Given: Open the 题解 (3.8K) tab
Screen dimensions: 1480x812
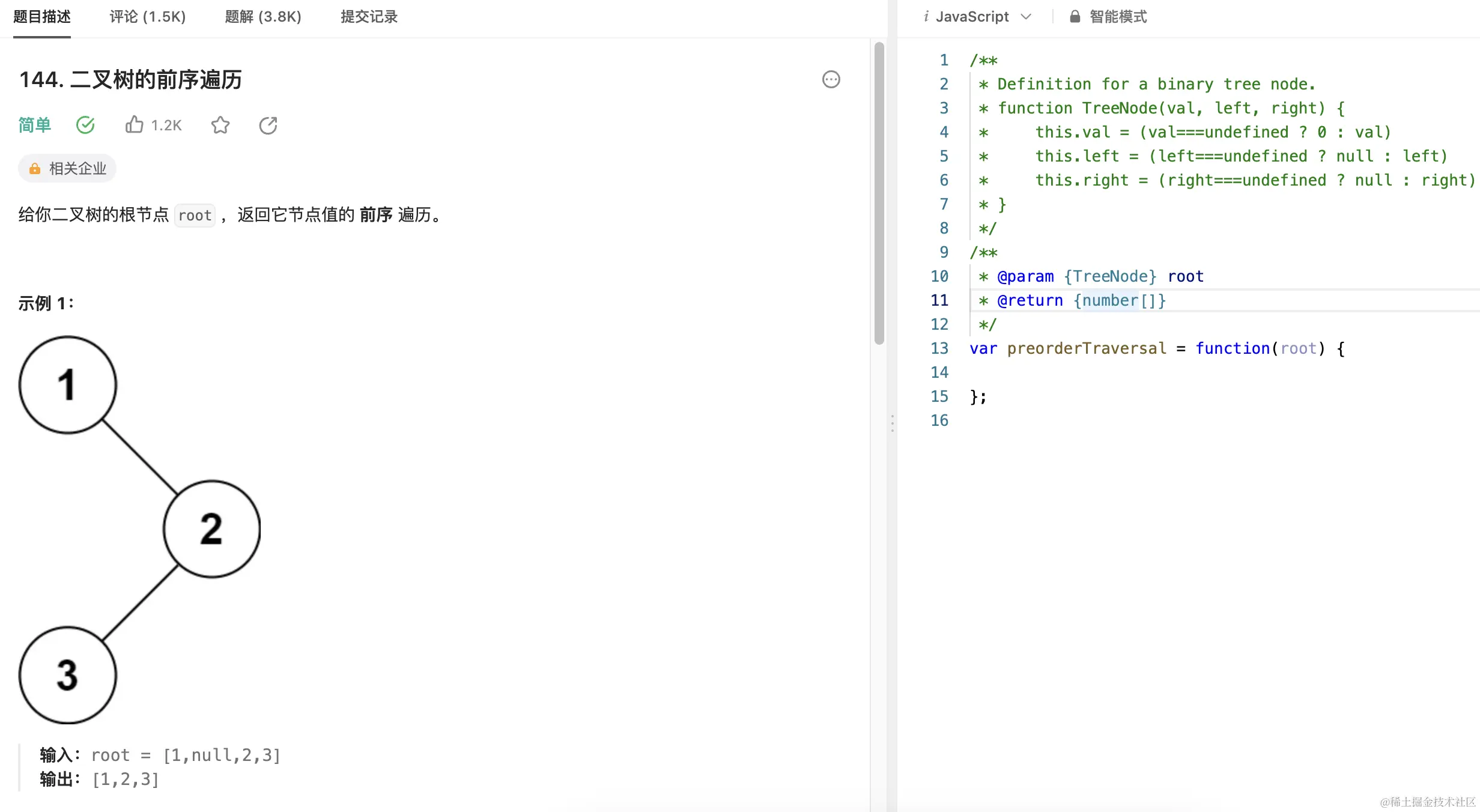Looking at the screenshot, I should [x=263, y=17].
